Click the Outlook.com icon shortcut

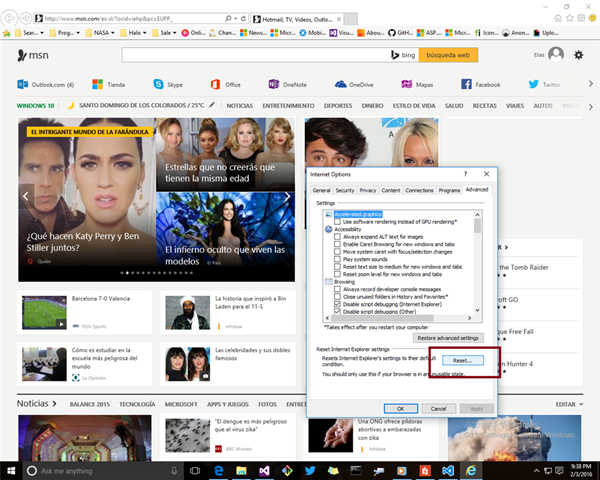(24, 85)
